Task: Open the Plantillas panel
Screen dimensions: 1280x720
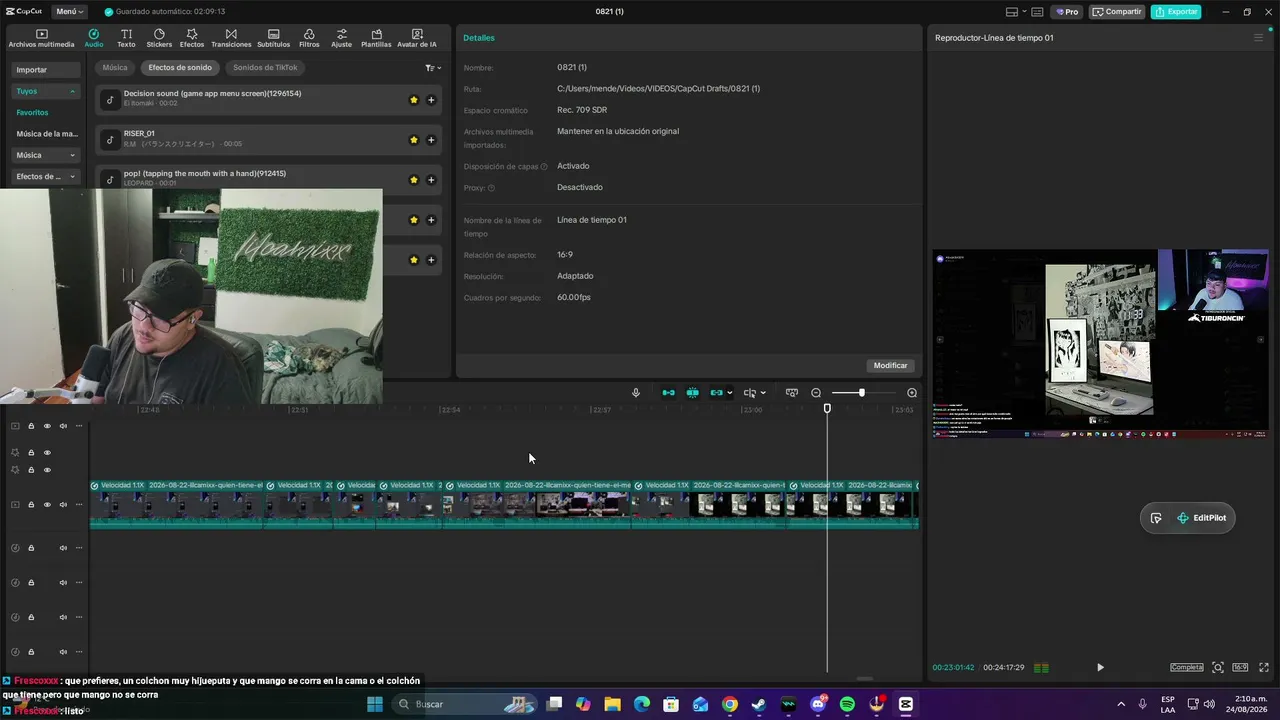Action: [x=376, y=38]
